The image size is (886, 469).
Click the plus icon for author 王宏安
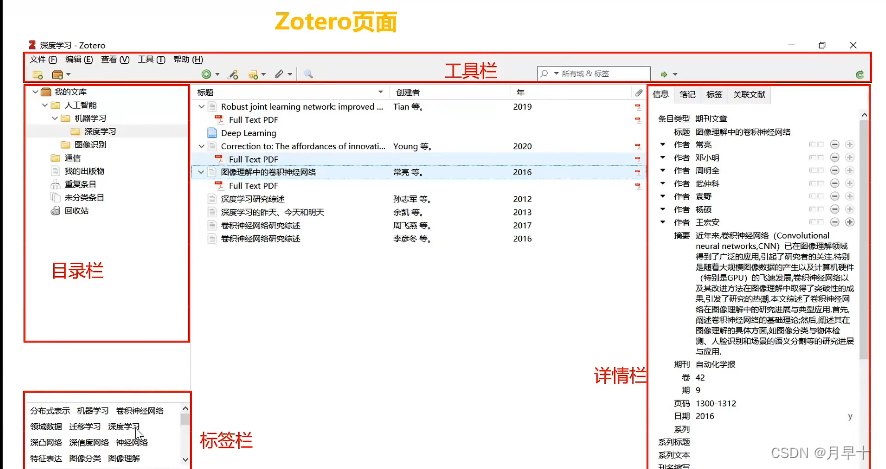click(849, 222)
